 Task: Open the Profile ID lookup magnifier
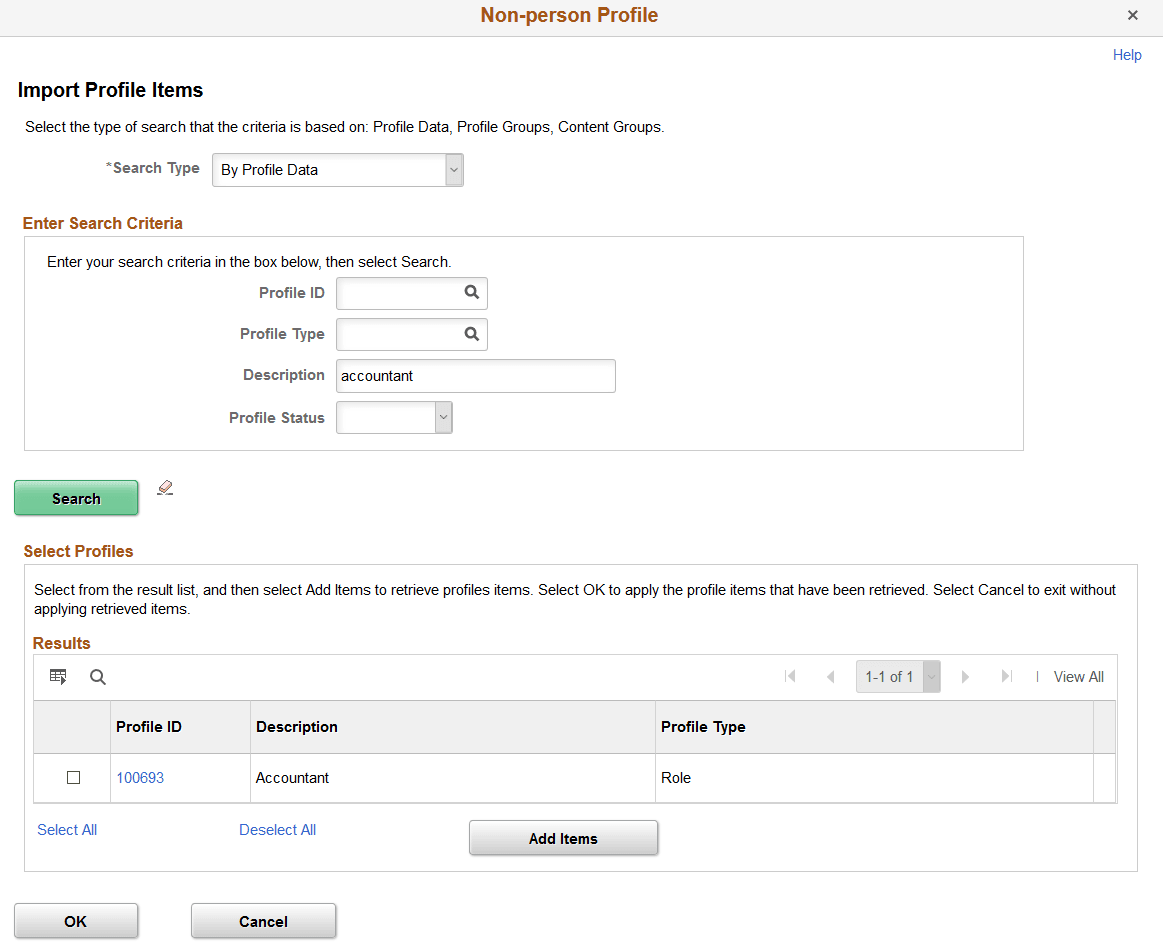pyautogui.click(x=471, y=292)
